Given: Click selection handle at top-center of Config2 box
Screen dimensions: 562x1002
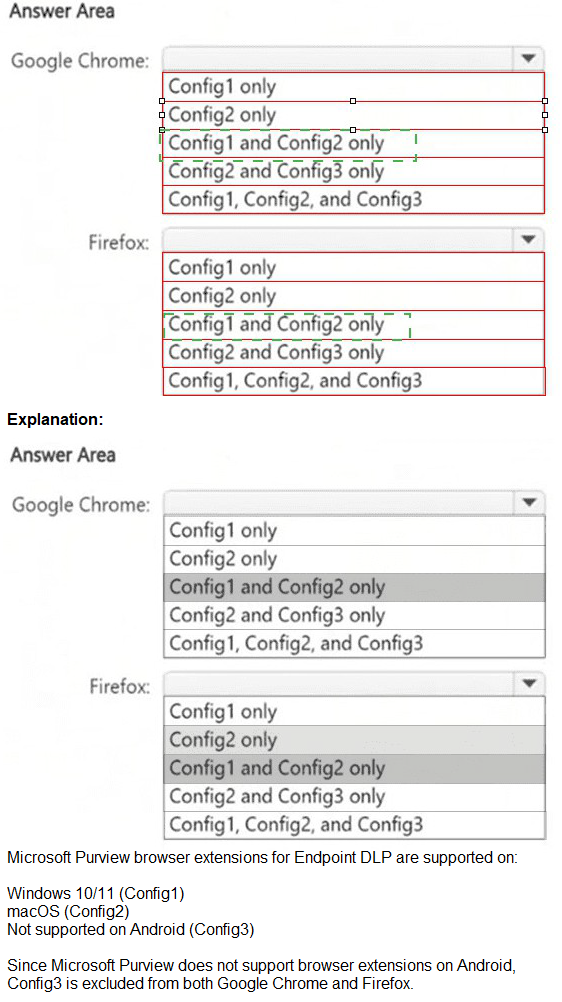Looking at the screenshot, I should pos(353,101).
